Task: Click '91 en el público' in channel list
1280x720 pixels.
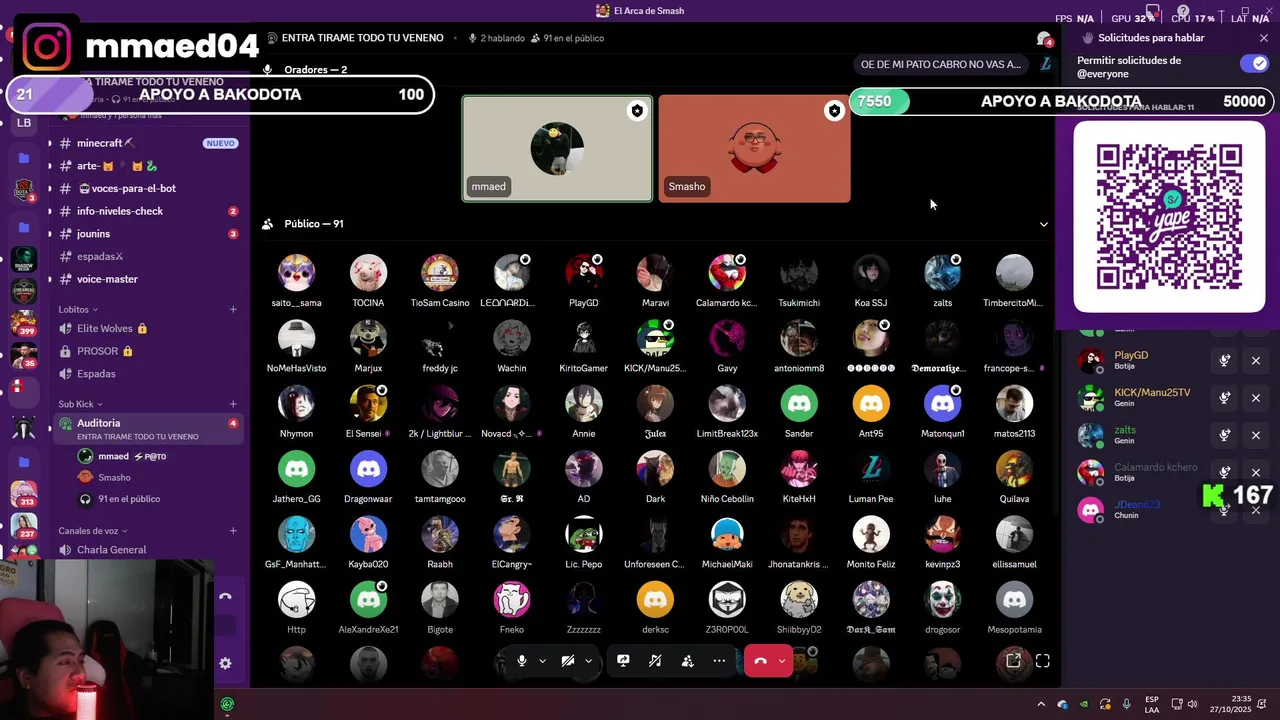Action: (129, 499)
